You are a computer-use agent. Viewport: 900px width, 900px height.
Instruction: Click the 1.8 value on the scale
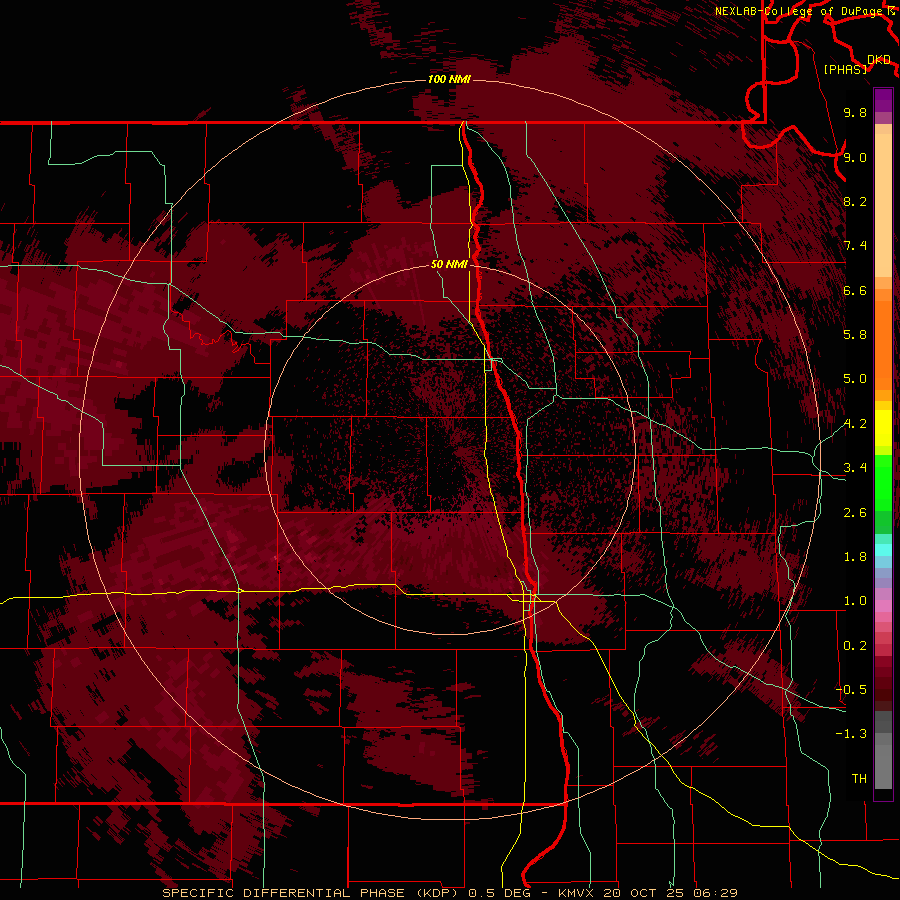click(855, 557)
